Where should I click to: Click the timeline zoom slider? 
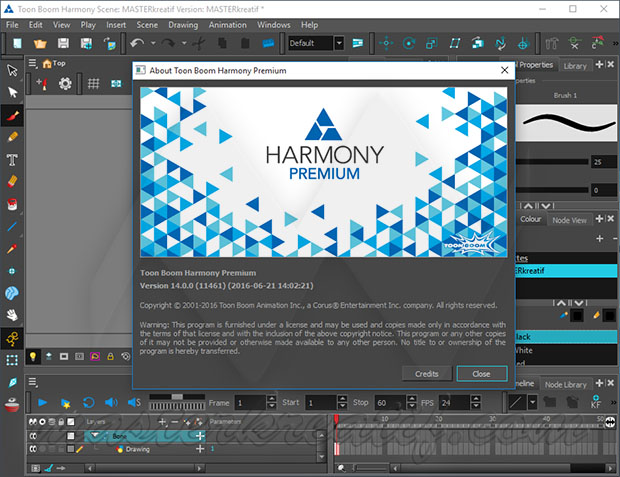(x=371, y=468)
